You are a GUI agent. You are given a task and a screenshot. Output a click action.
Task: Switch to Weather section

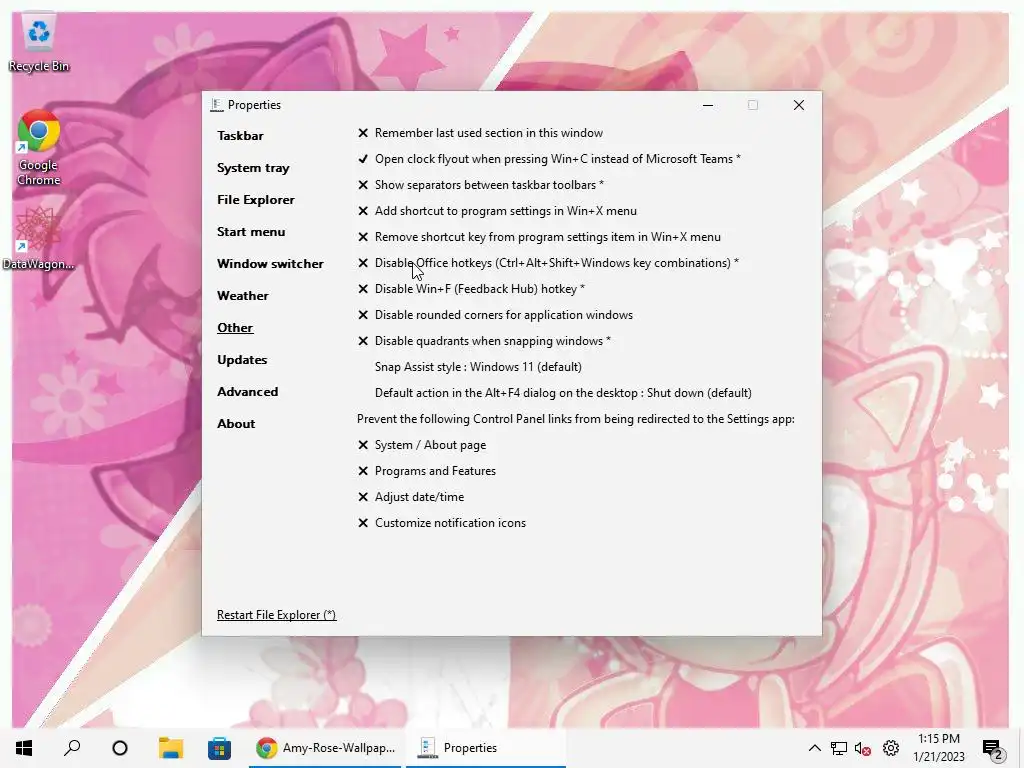click(243, 296)
